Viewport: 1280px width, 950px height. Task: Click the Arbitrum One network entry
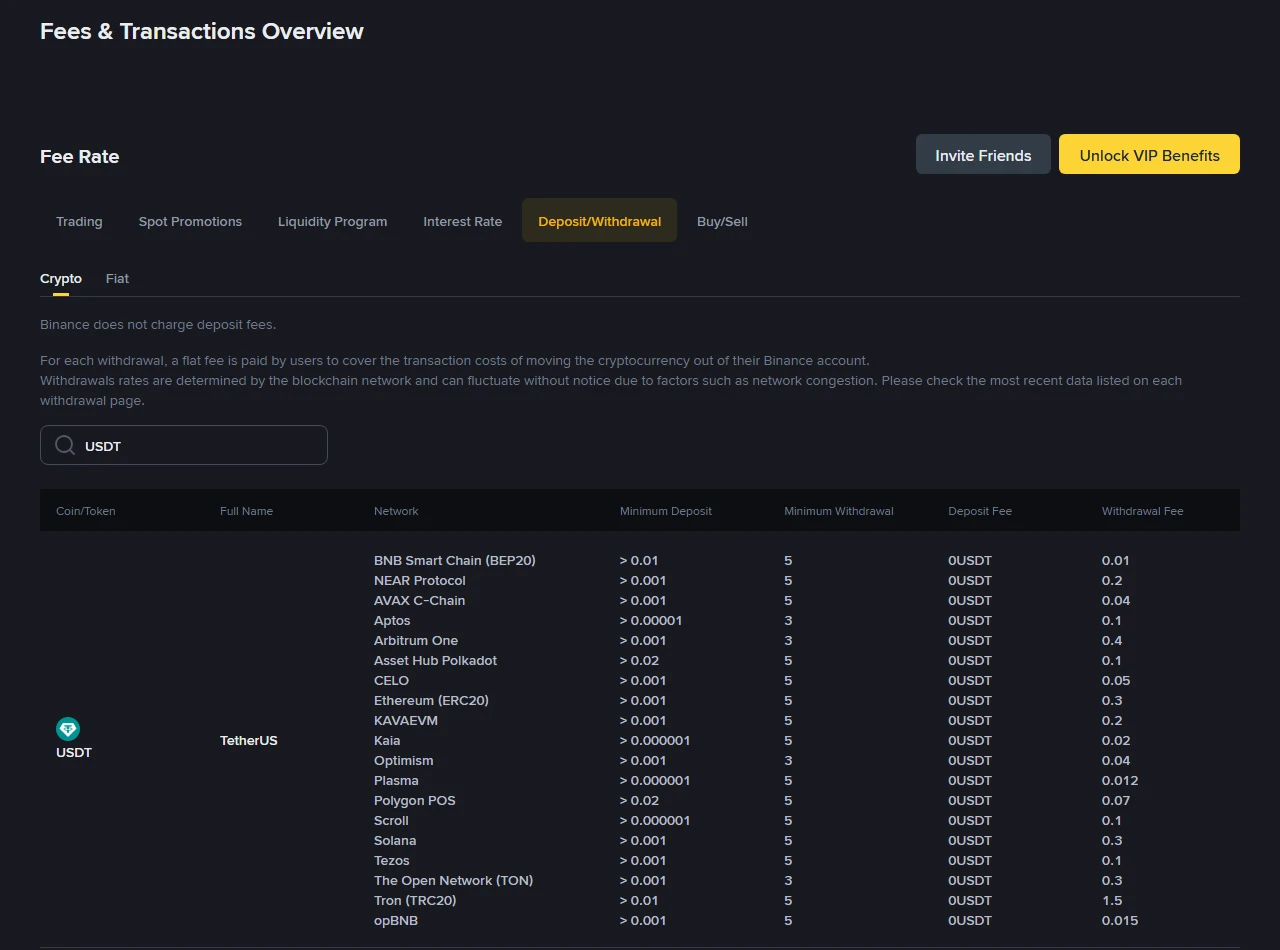click(416, 641)
